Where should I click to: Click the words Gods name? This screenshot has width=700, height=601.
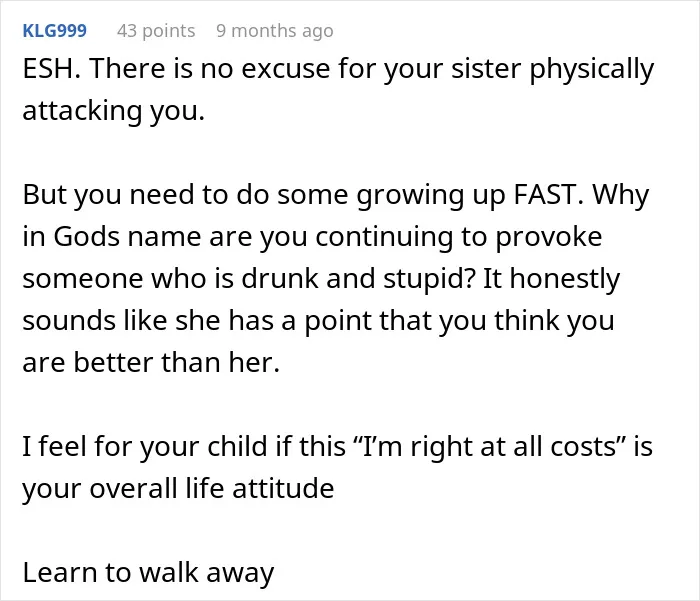click(x=127, y=237)
